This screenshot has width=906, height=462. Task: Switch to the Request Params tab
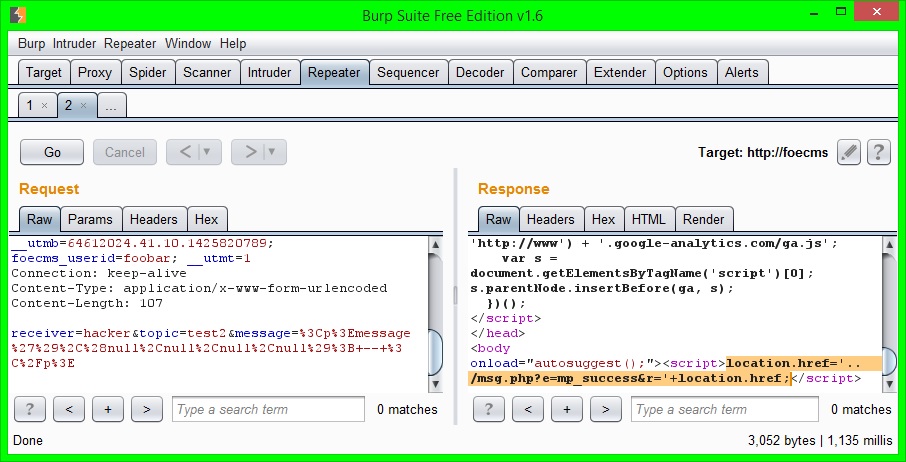(90, 219)
